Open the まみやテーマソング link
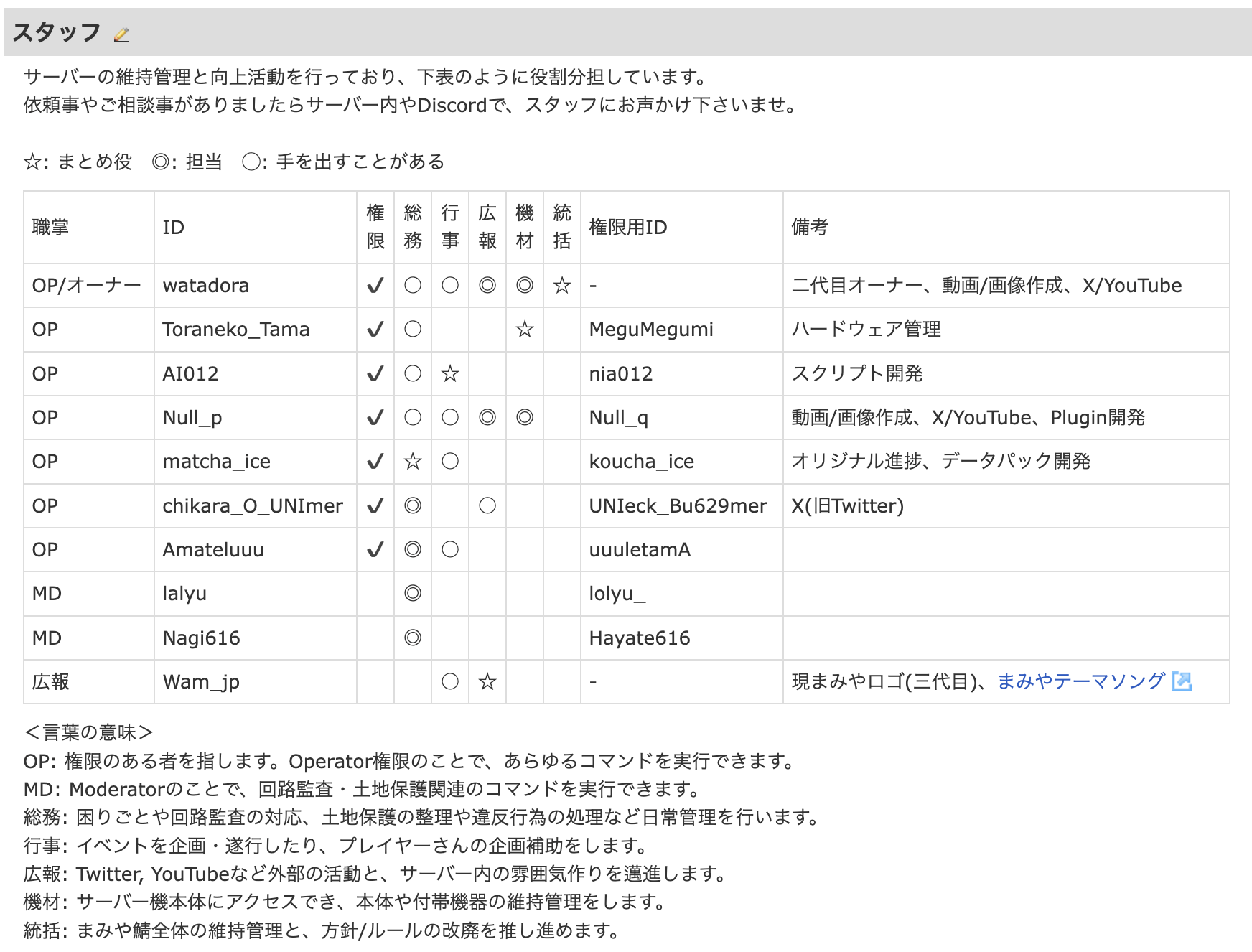 [x=1080, y=681]
